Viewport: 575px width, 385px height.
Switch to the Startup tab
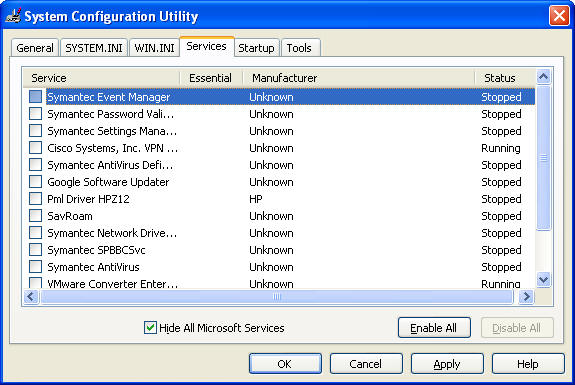[256, 48]
